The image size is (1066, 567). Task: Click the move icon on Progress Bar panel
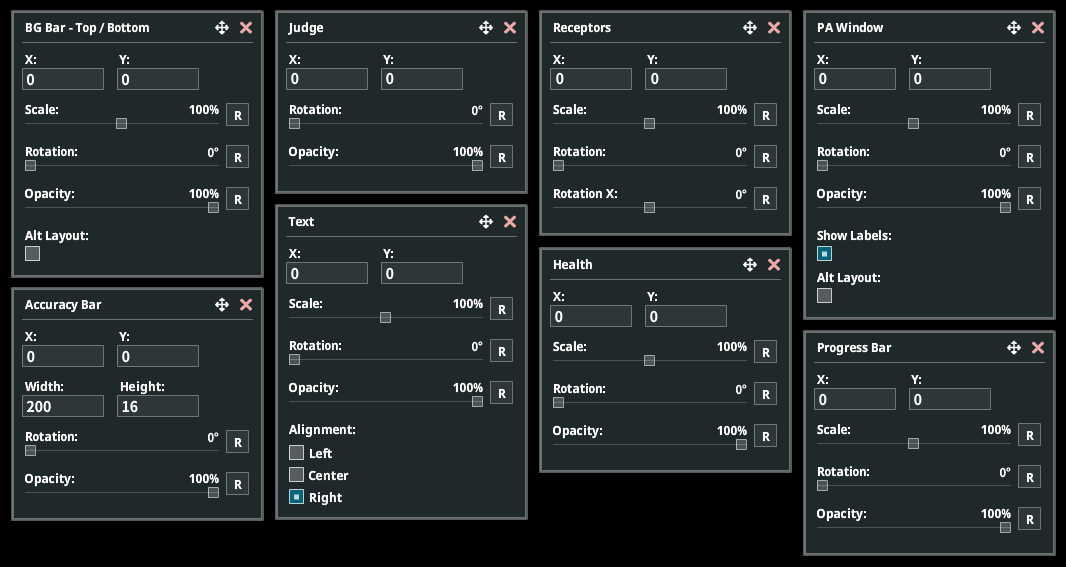pos(1014,348)
